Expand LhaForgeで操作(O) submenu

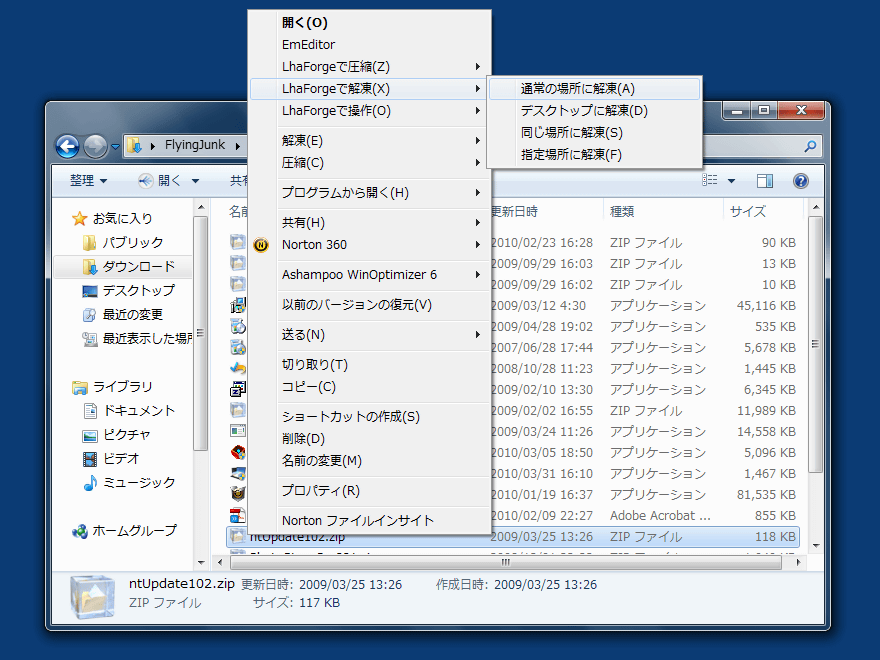pos(370,111)
